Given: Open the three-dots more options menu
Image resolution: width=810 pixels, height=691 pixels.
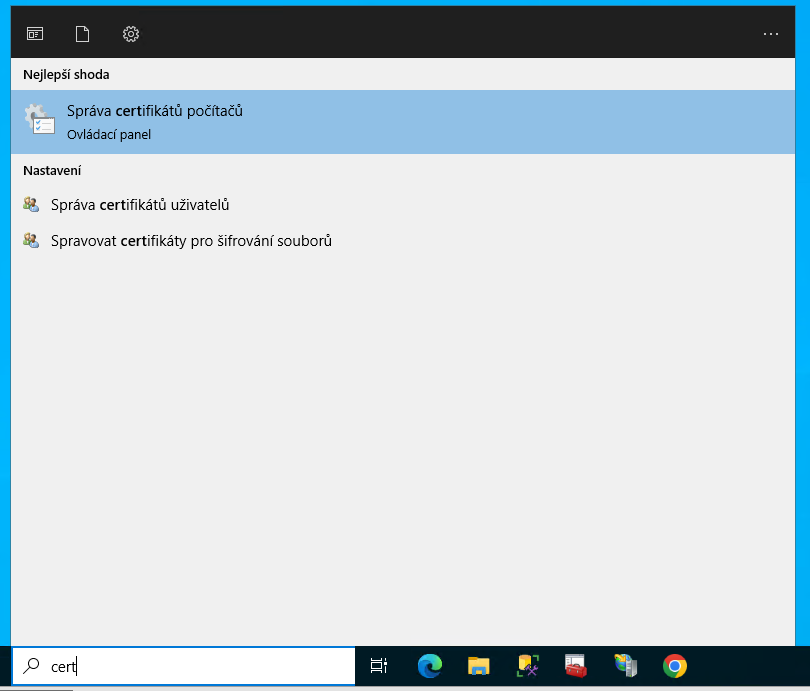Looking at the screenshot, I should [x=770, y=34].
